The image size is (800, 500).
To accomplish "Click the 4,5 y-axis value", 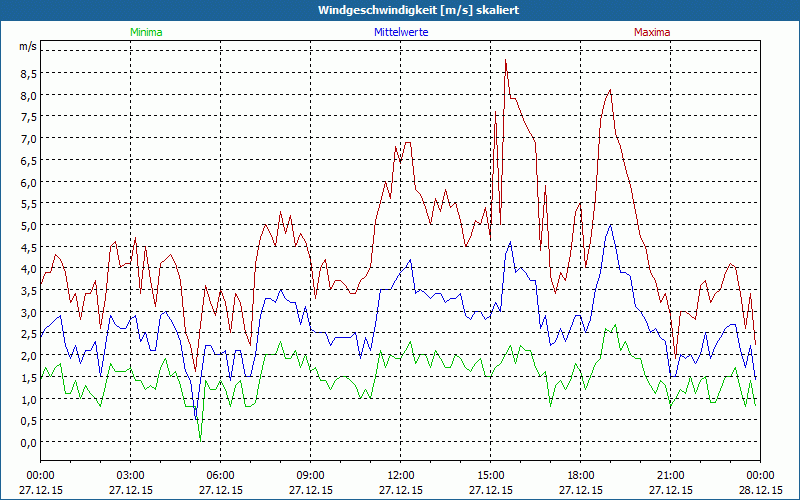I will click(x=29, y=247).
